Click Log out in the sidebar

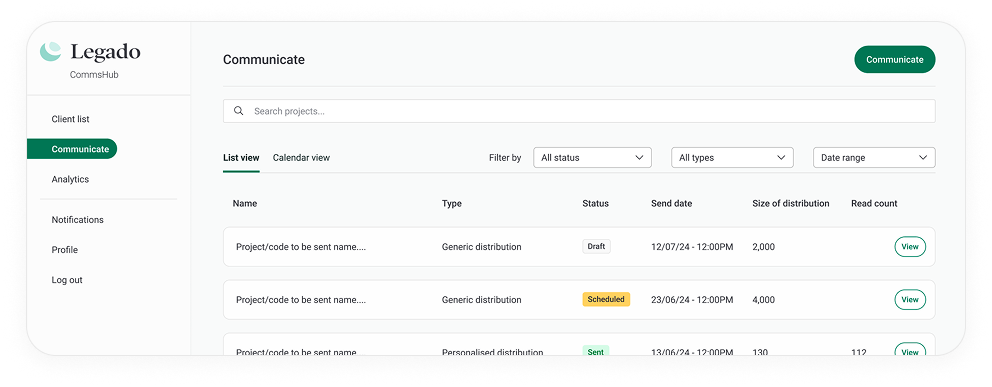pyautogui.click(x=67, y=280)
